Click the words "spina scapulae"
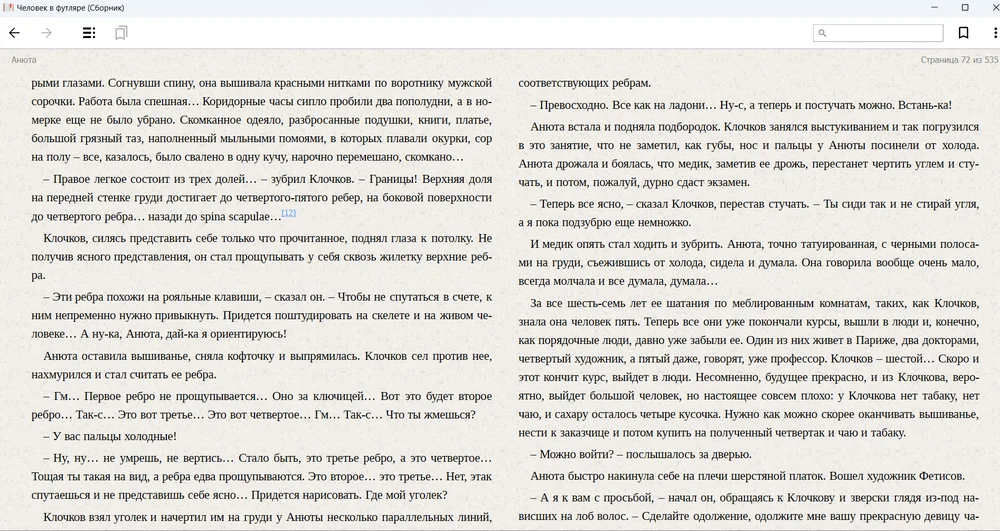This screenshot has height=531, width=1000. (x=235, y=217)
